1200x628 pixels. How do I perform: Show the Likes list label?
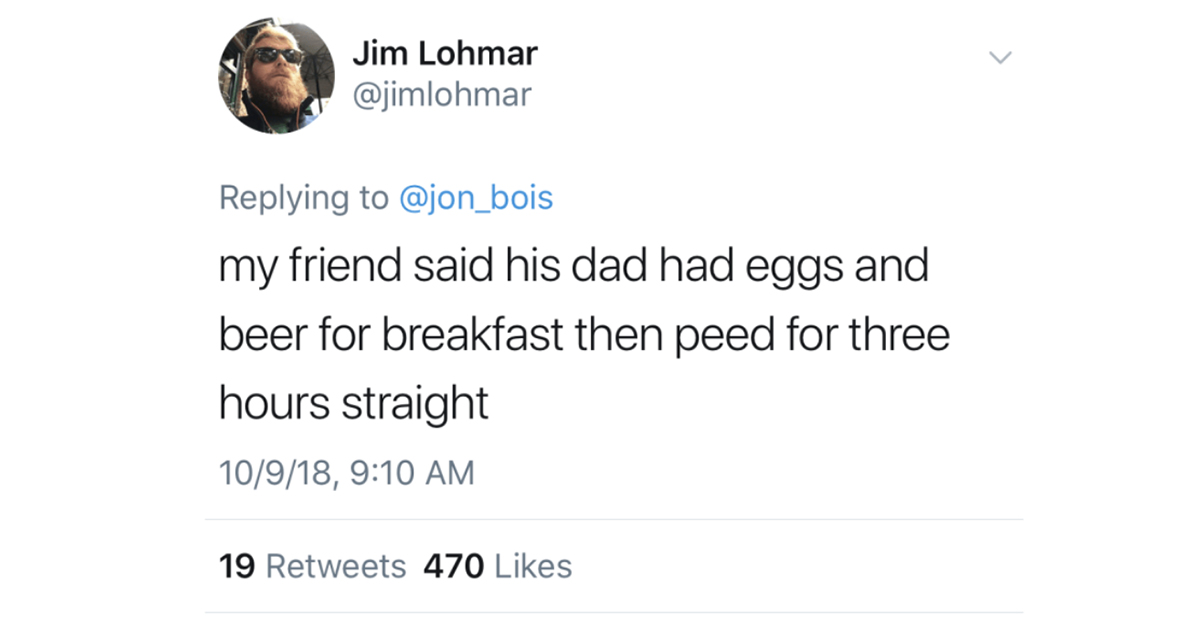click(534, 566)
